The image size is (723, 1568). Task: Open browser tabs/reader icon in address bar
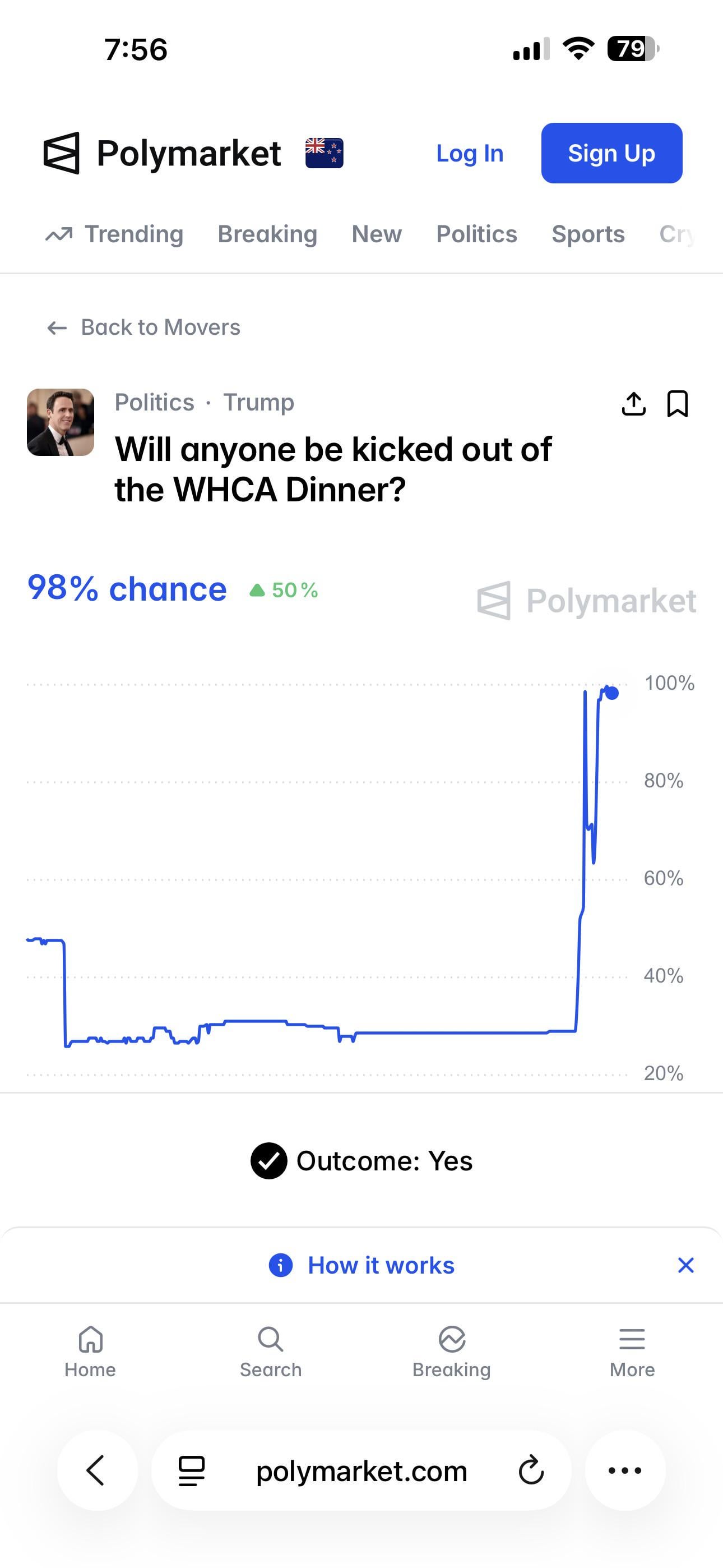[191, 1470]
